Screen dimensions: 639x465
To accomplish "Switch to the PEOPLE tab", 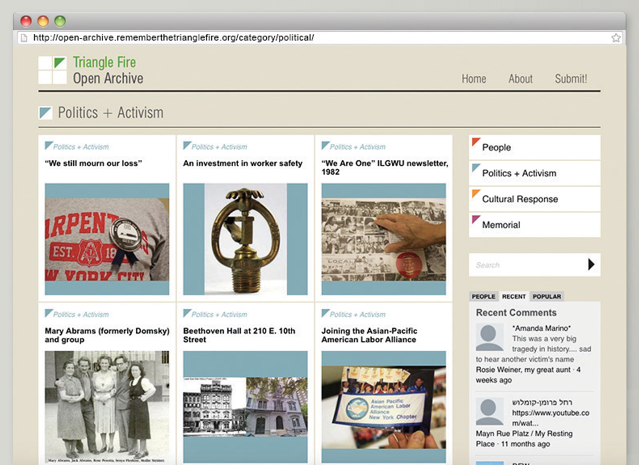I will 483,297.
